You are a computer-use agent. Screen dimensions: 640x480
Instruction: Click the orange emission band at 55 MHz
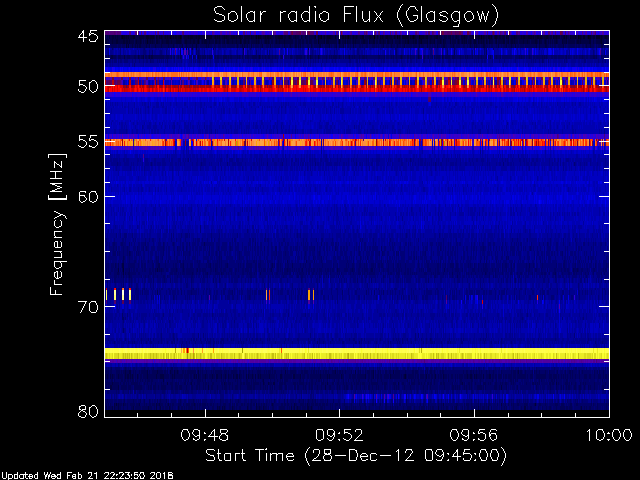[357, 142]
